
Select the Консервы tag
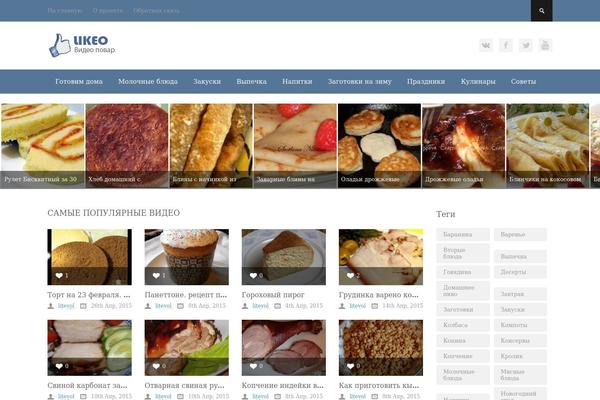[x=520, y=340]
